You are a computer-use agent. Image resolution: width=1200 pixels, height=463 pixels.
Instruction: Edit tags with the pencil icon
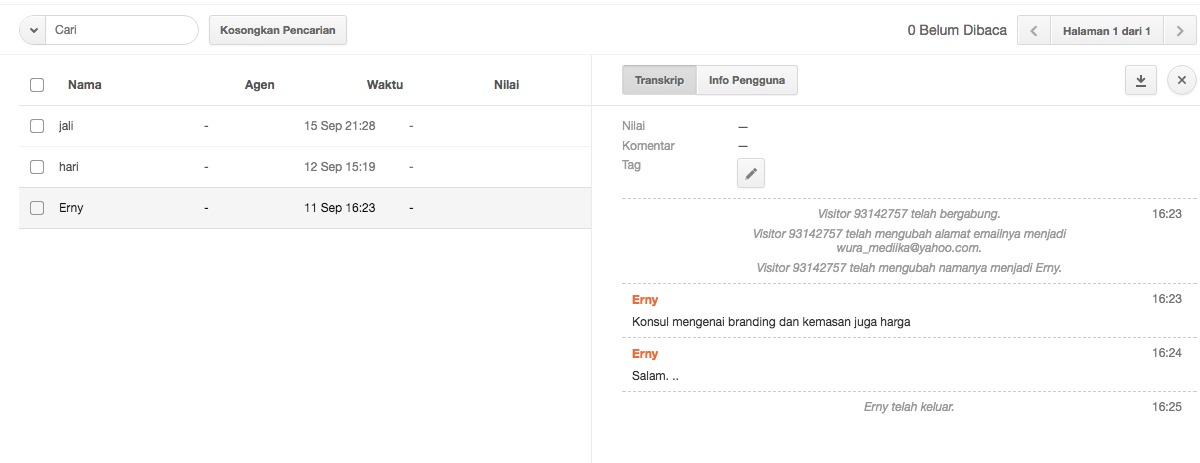point(751,173)
